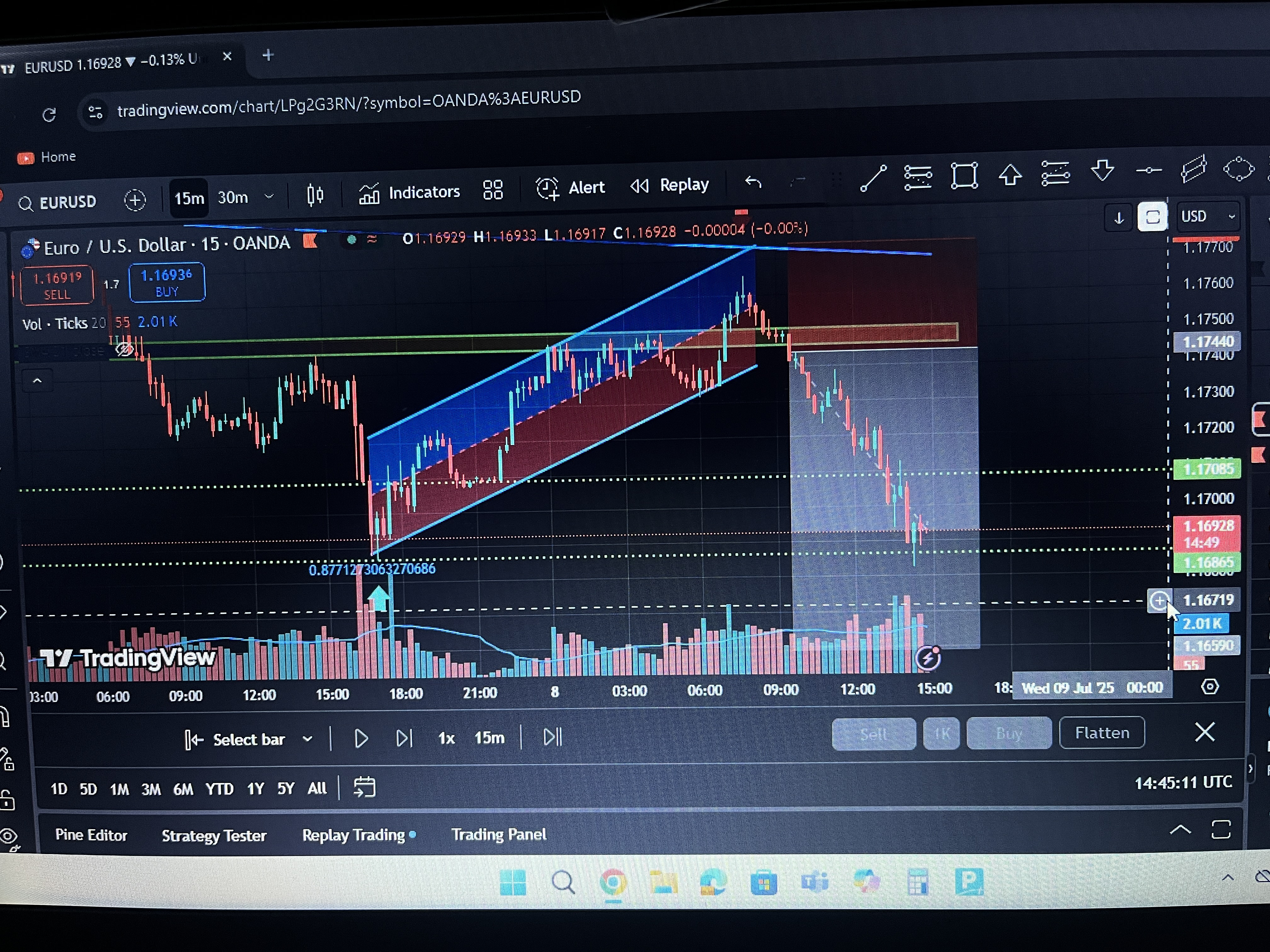Open Microsoft Store from the taskbar
The height and width of the screenshot is (952, 1270).
point(763,882)
